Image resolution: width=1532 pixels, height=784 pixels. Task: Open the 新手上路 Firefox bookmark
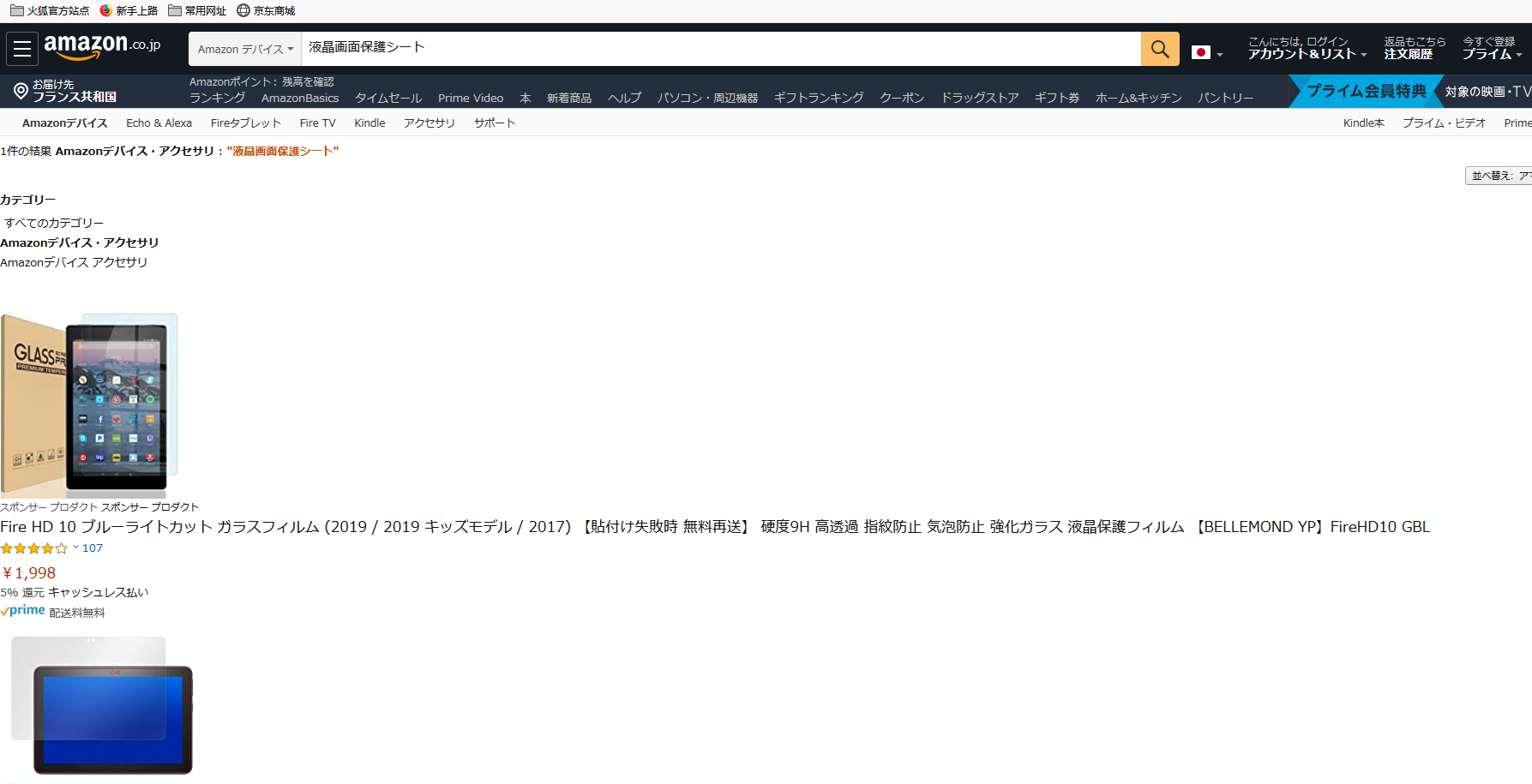[x=129, y=10]
